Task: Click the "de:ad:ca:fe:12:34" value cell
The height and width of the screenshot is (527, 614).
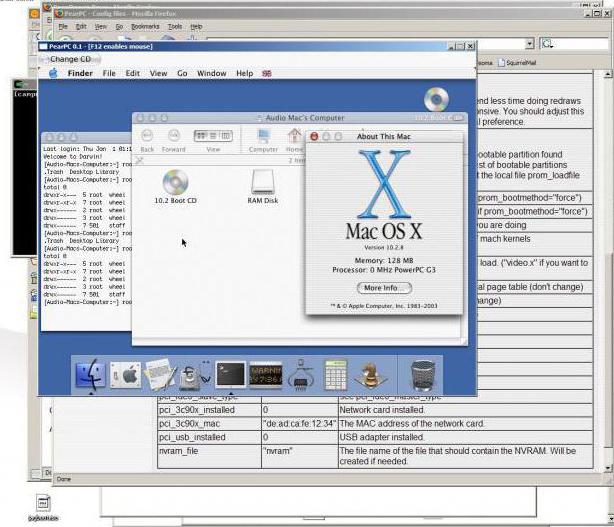Action: tap(300, 424)
